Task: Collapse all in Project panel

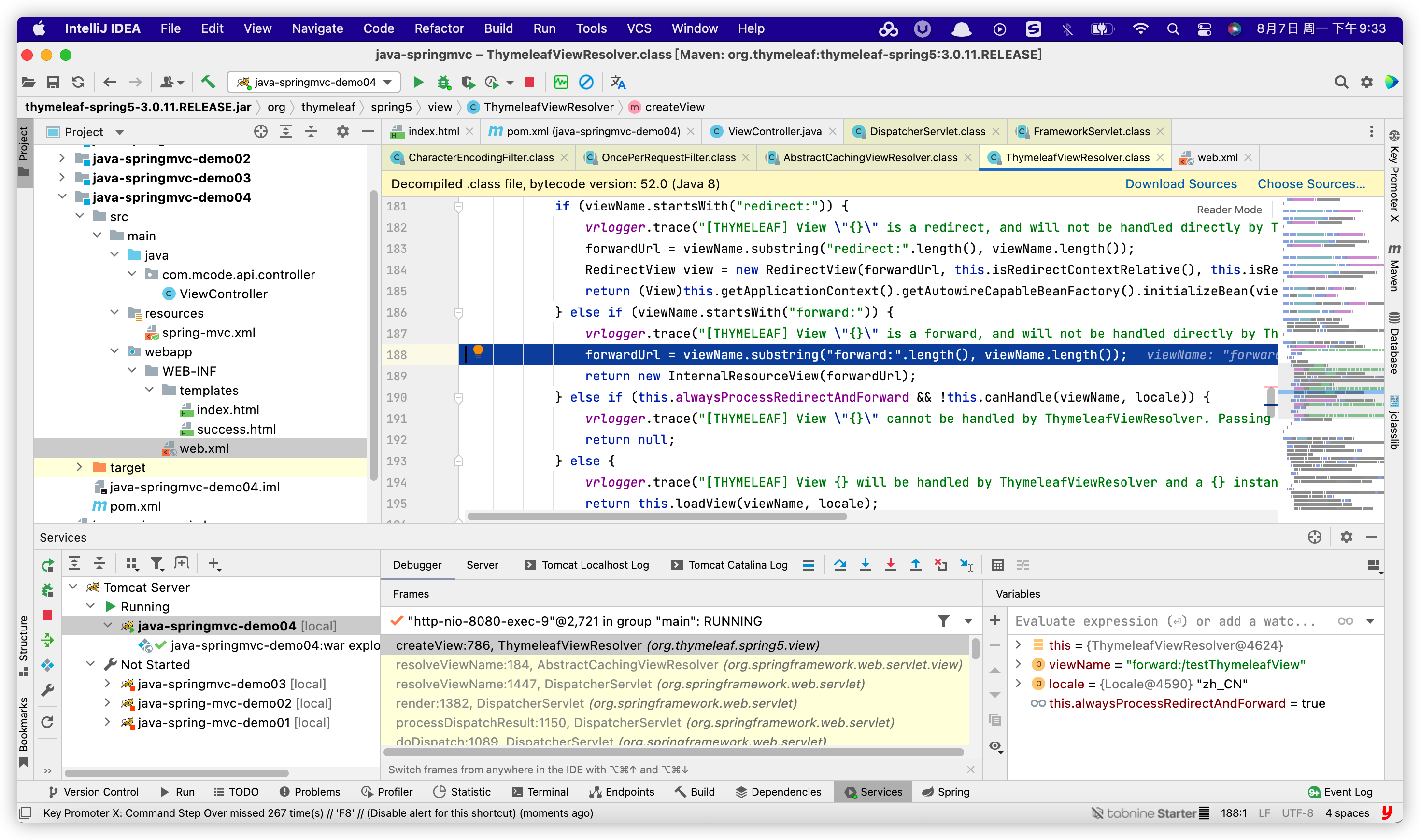Action: click(311, 131)
